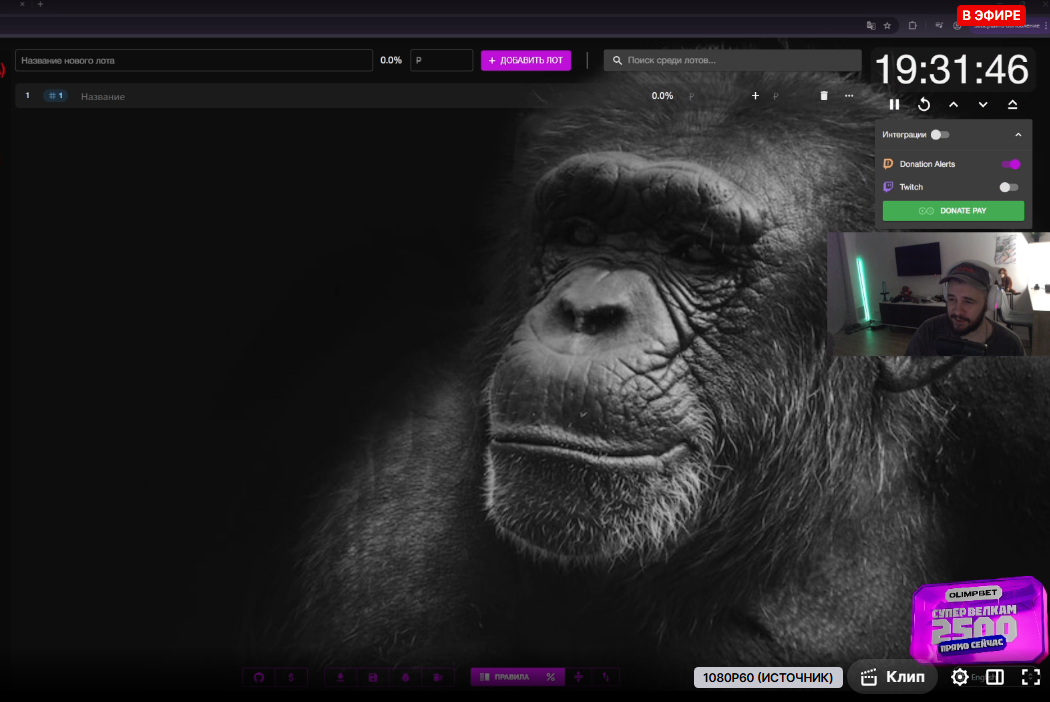The image size is (1050, 702).
Task: Focus the new lot amount field
Action: point(441,60)
